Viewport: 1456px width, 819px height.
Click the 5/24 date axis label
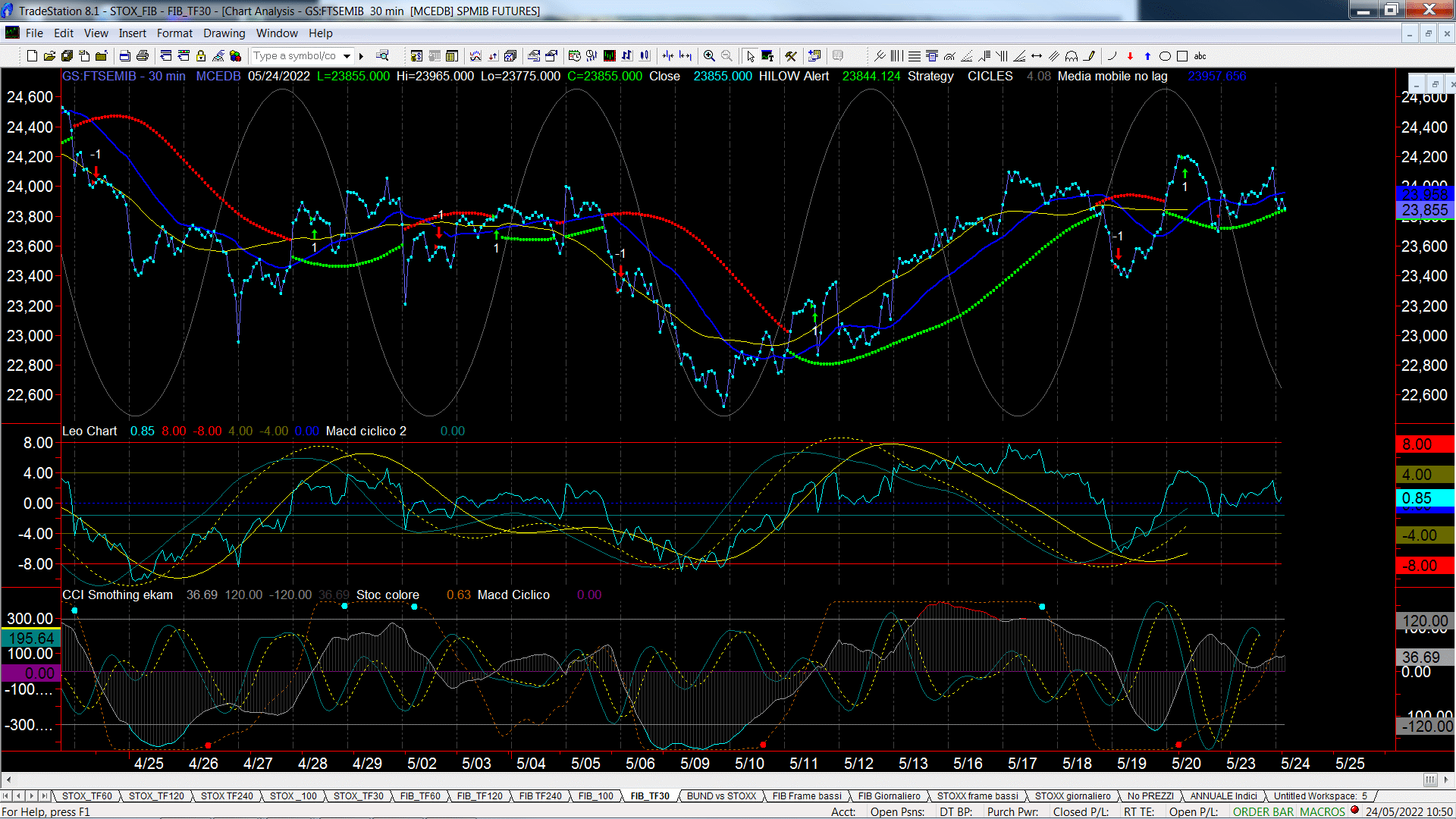coord(1295,764)
